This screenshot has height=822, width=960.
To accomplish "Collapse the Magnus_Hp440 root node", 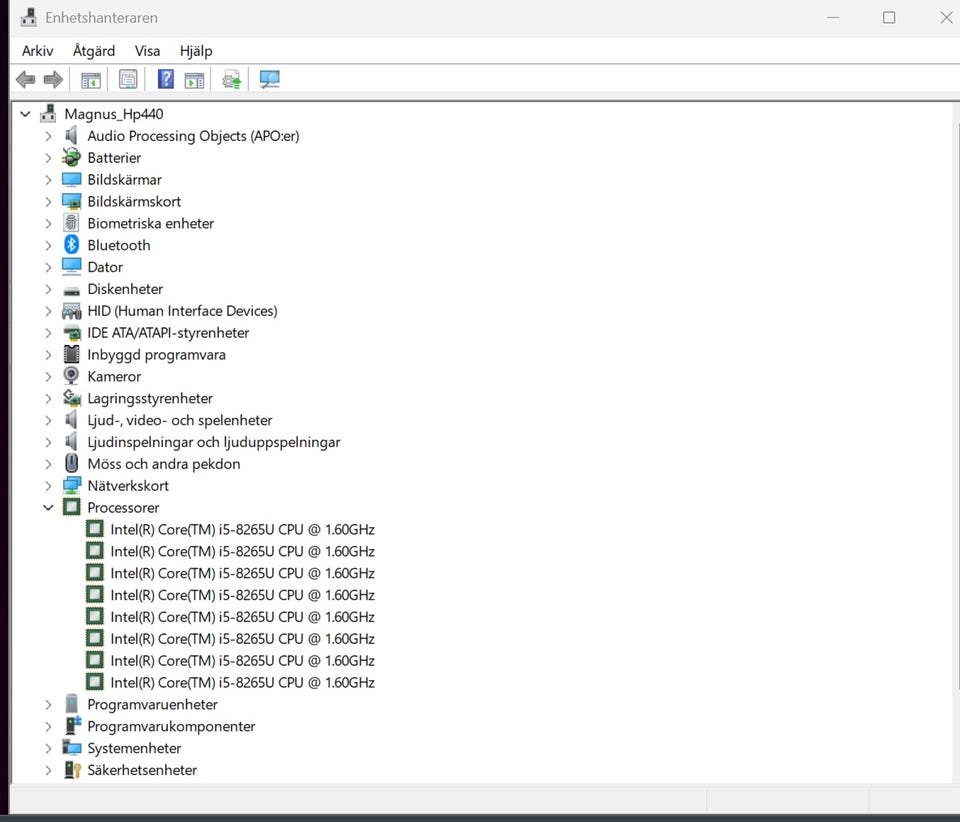I will coord(25,114).
